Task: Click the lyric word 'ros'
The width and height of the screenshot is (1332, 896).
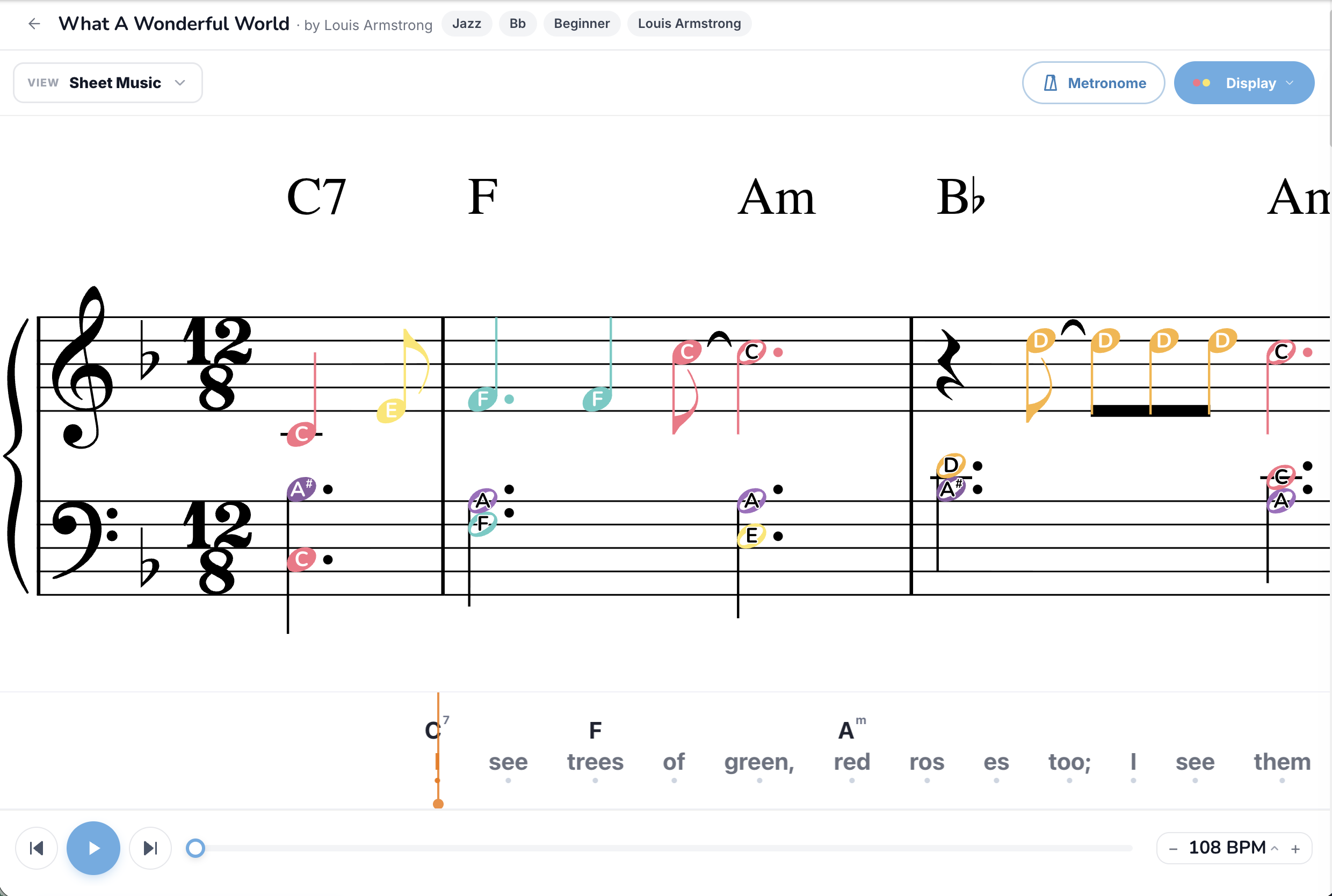Action: pos(926,762)
